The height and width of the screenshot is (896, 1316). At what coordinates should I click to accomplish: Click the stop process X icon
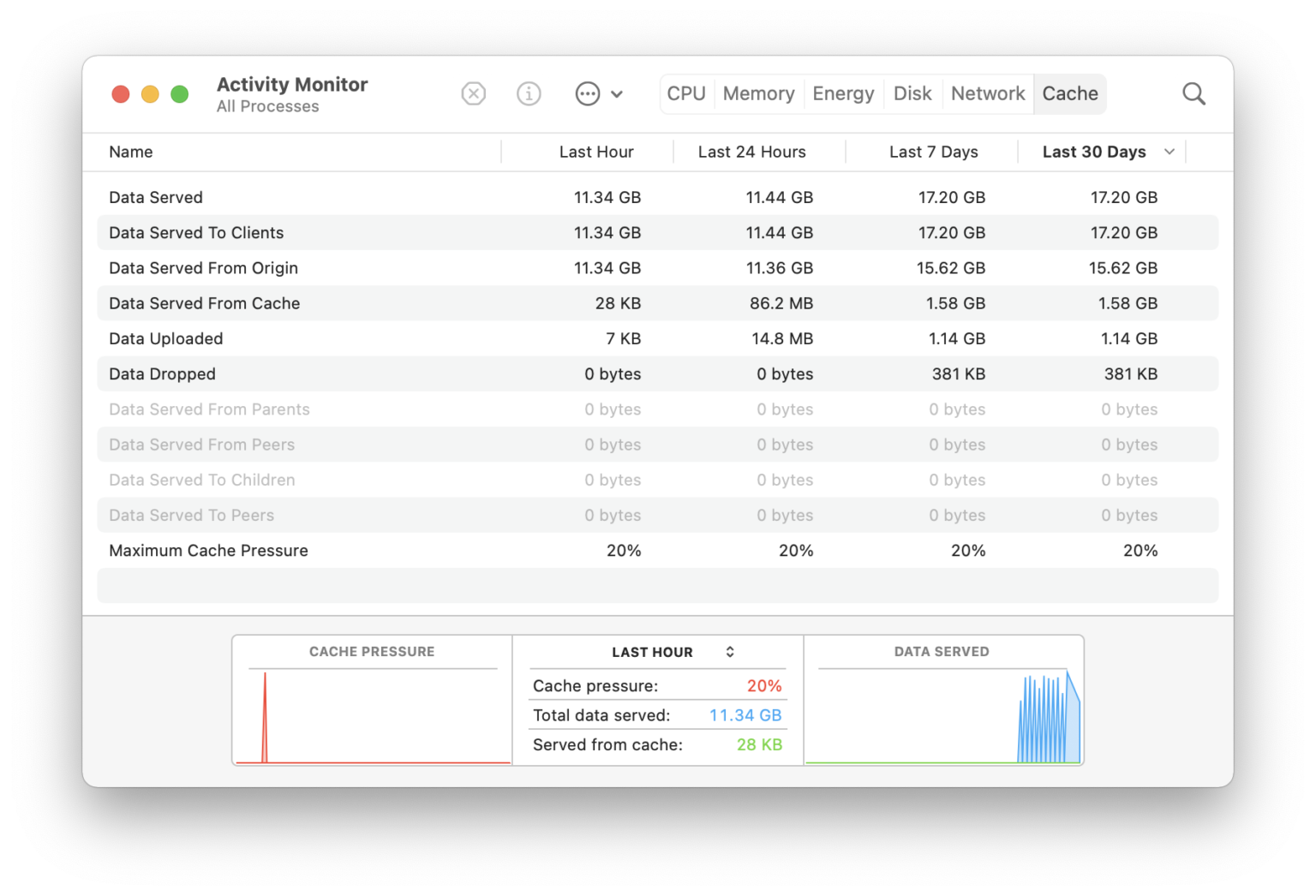click(473, 93)
